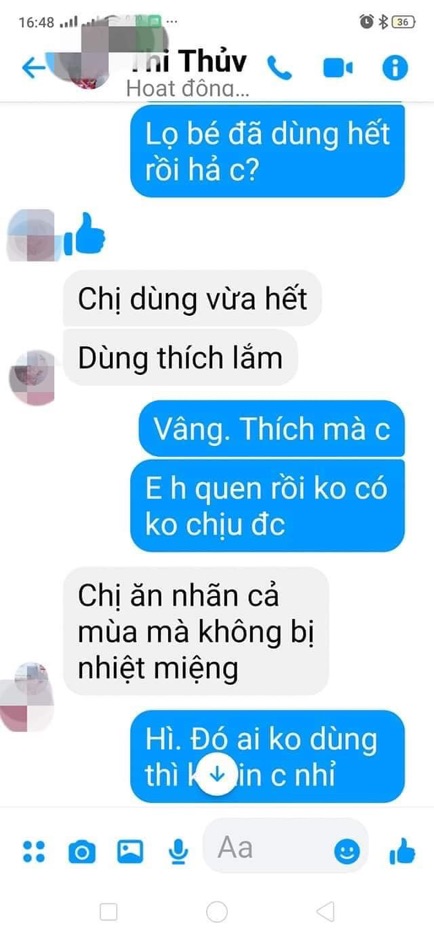Select the message "Dùng thích lắm"

(x=180, y=358)
